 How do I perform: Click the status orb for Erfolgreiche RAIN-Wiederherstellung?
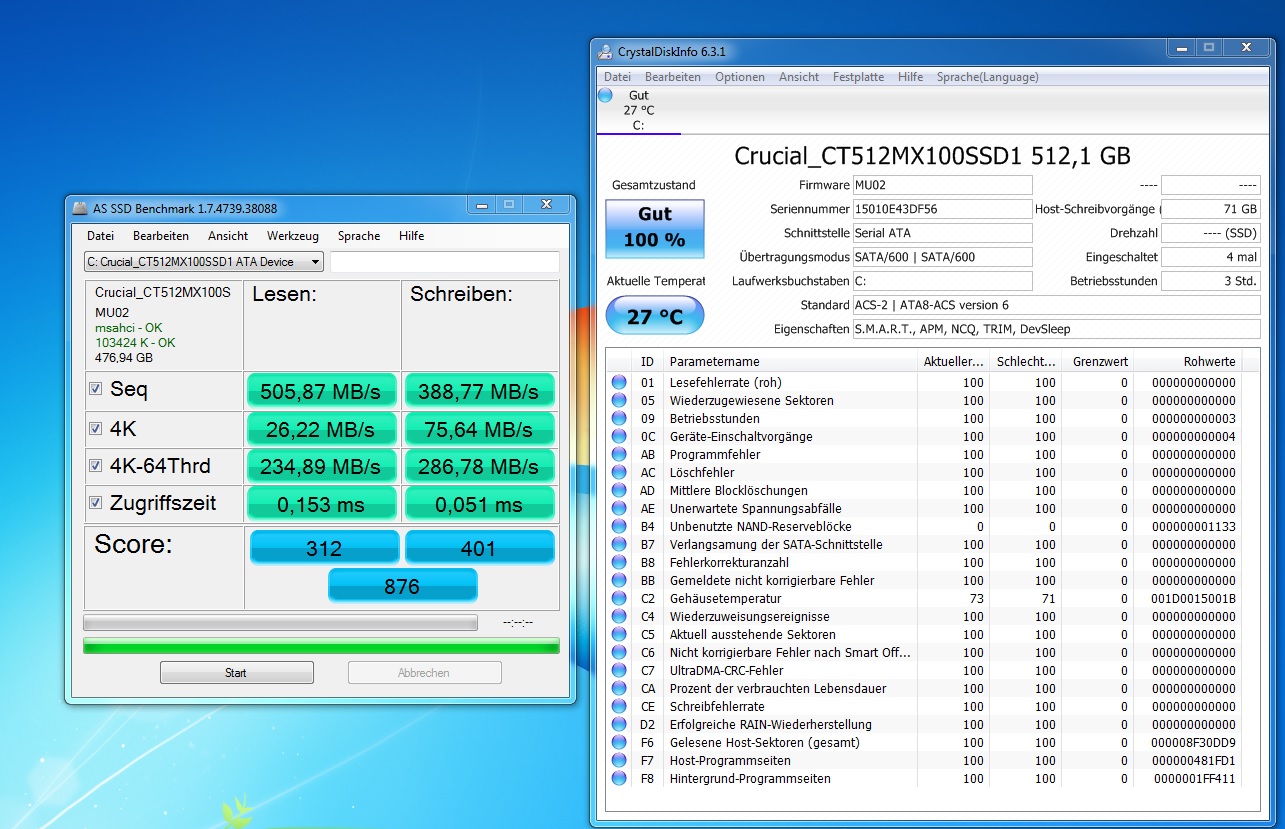(619, 724)
